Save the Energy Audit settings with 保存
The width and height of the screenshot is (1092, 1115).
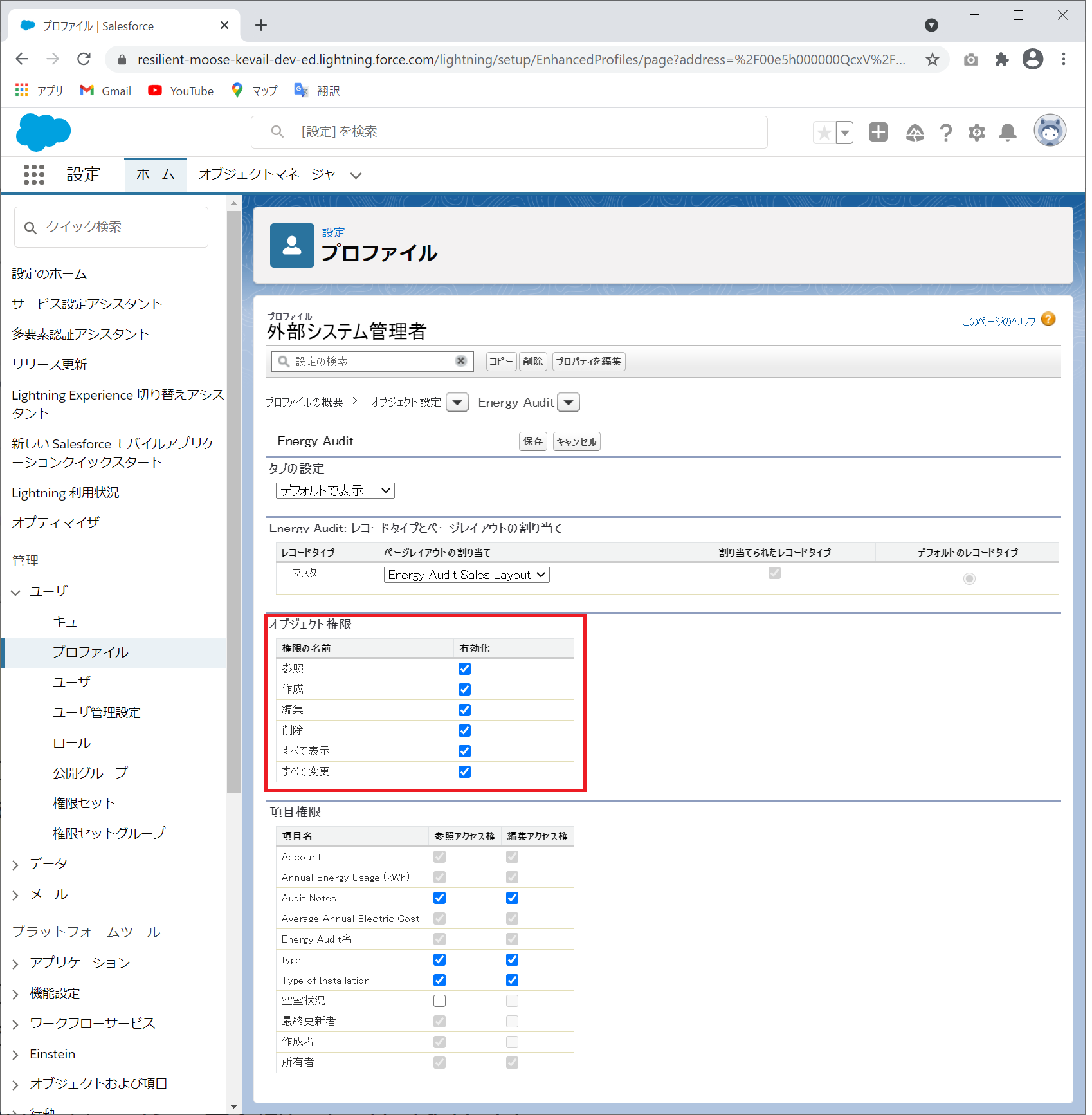tap(533, 441)
